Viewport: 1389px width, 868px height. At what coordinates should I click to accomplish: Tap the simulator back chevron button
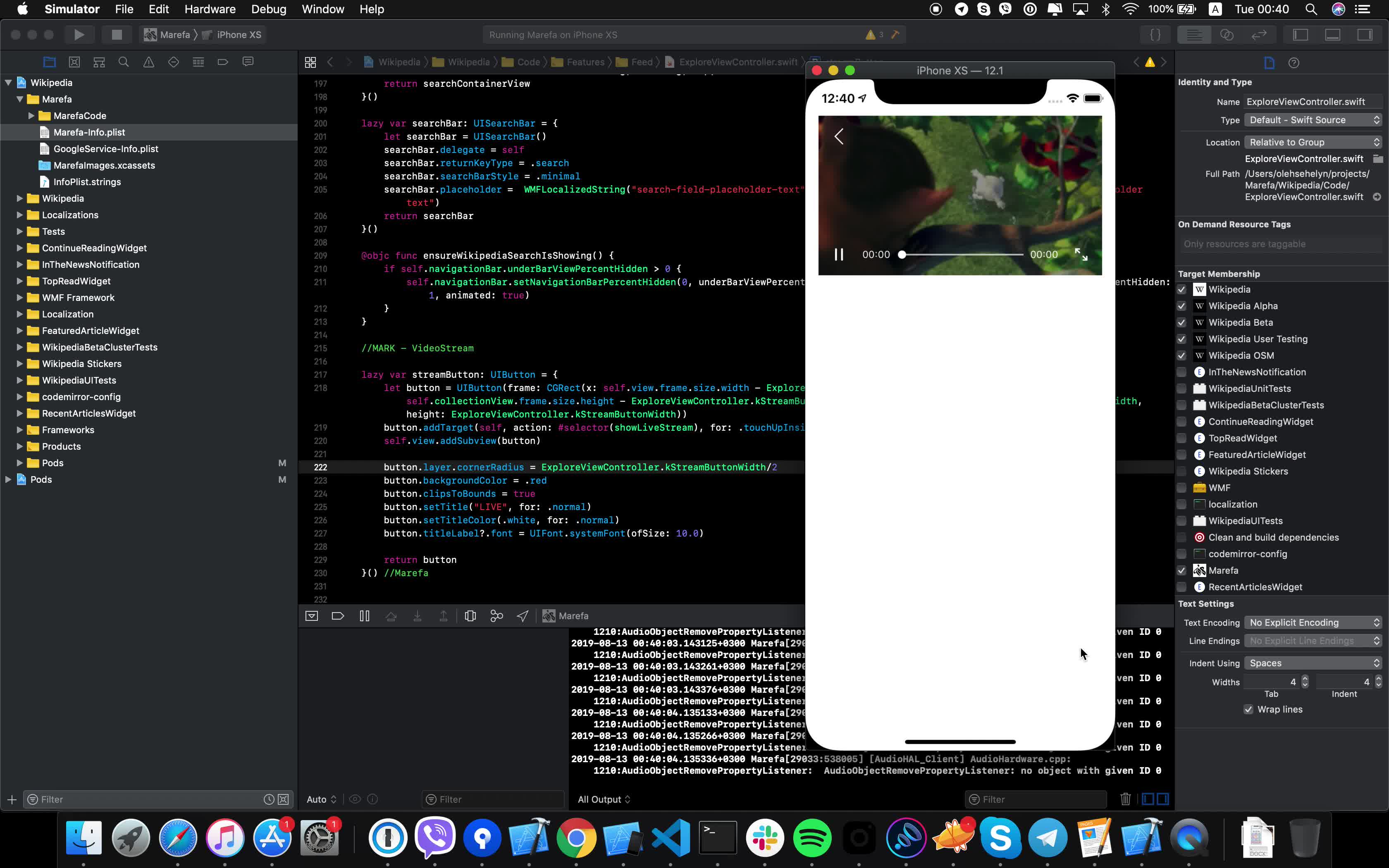click(839, 137)
